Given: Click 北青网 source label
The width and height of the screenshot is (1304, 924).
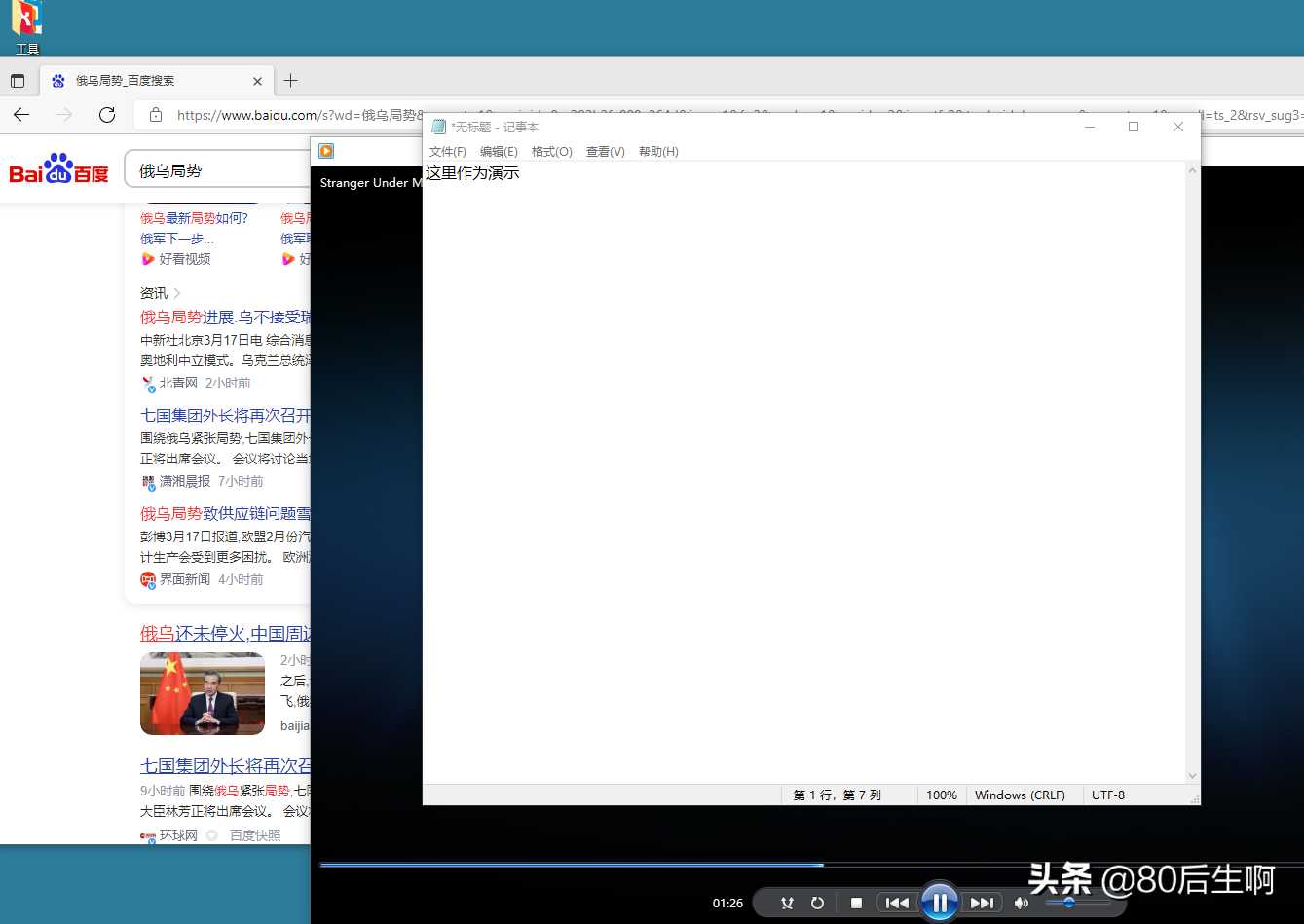Looking at the screenshot, I should (x=178, y=383).
